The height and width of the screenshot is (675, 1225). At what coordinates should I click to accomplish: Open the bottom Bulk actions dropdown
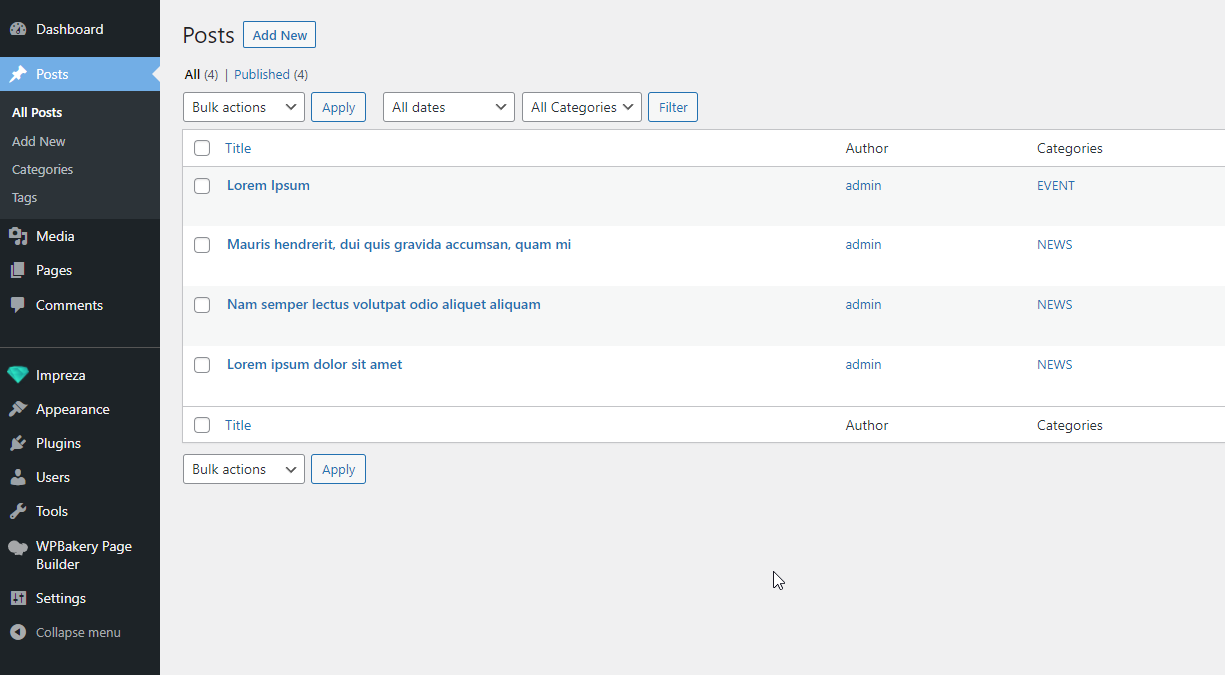[x=244, y=469]
